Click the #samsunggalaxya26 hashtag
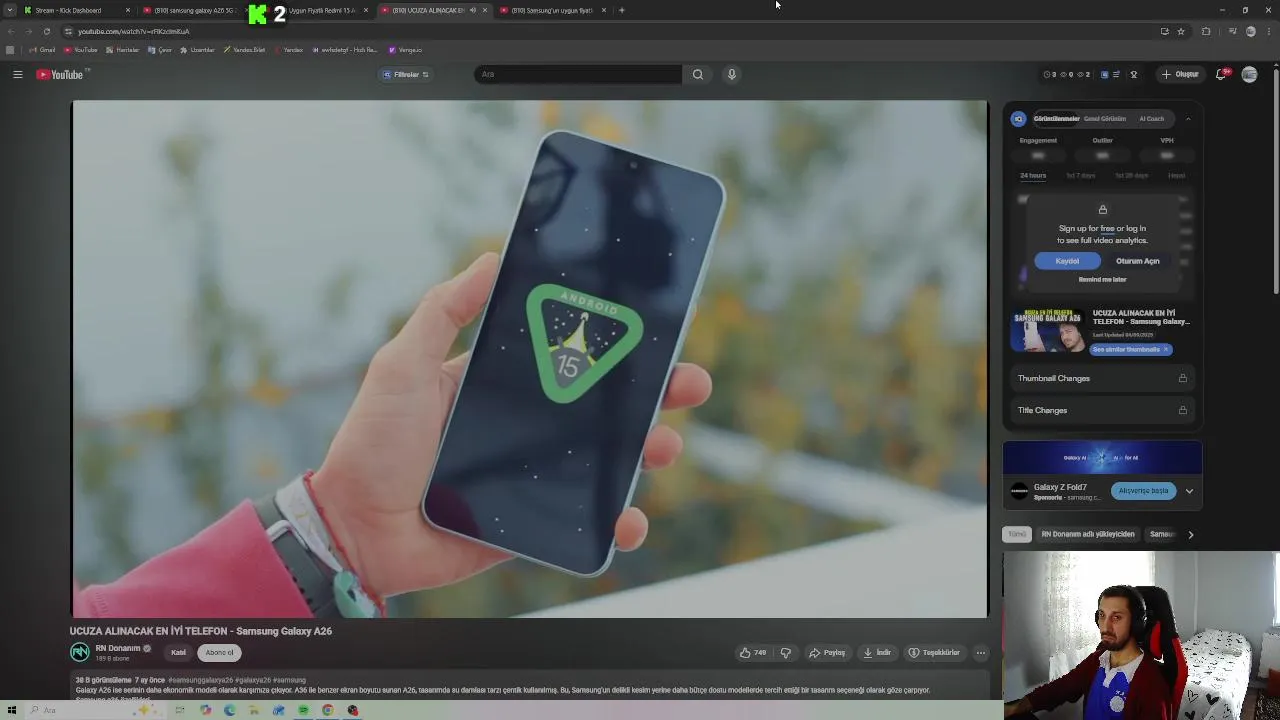 point(200,680)
